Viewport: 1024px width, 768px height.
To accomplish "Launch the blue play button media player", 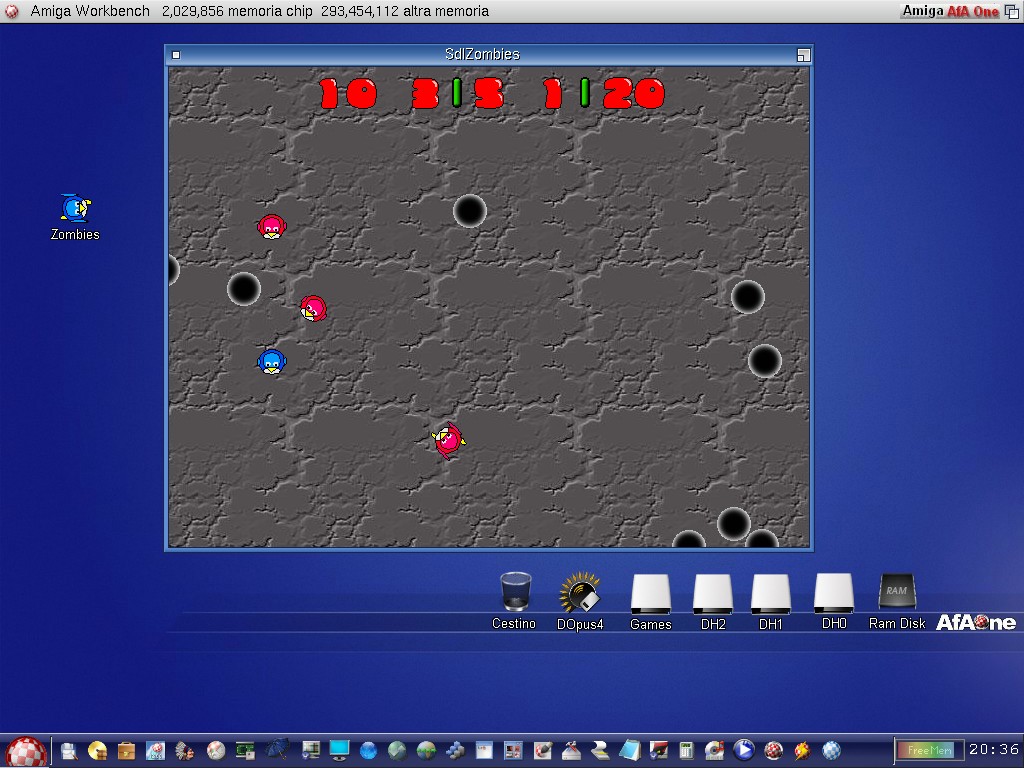I will (743, 750).
